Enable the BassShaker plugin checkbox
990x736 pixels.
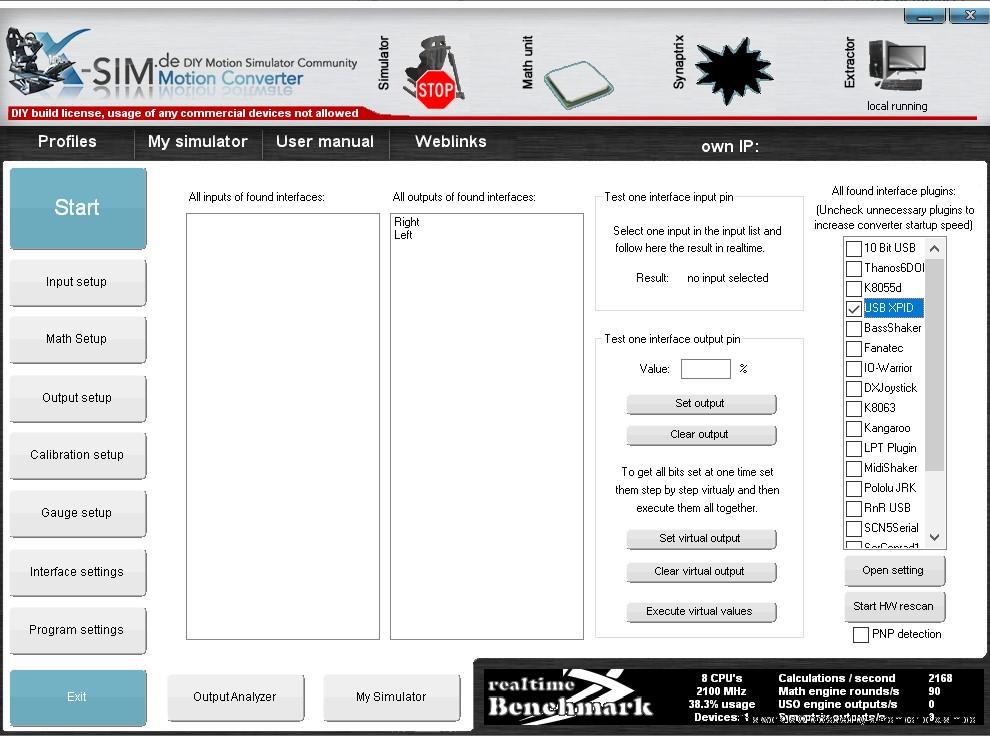tap(854, 328)
